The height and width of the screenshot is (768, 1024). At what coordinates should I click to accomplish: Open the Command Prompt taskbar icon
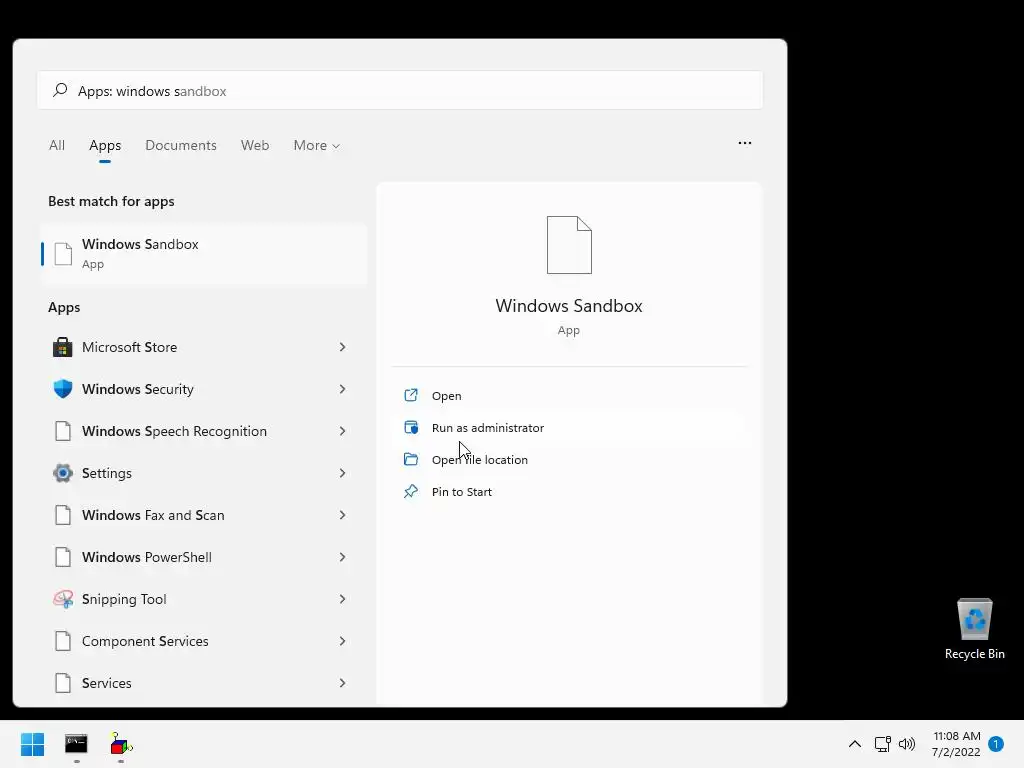[76, 744]
